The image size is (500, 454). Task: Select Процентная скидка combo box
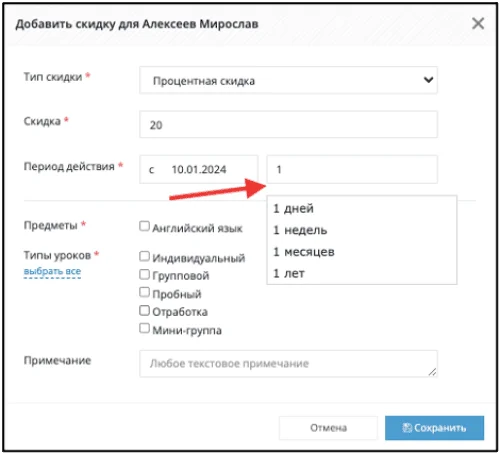coord(288,80)
